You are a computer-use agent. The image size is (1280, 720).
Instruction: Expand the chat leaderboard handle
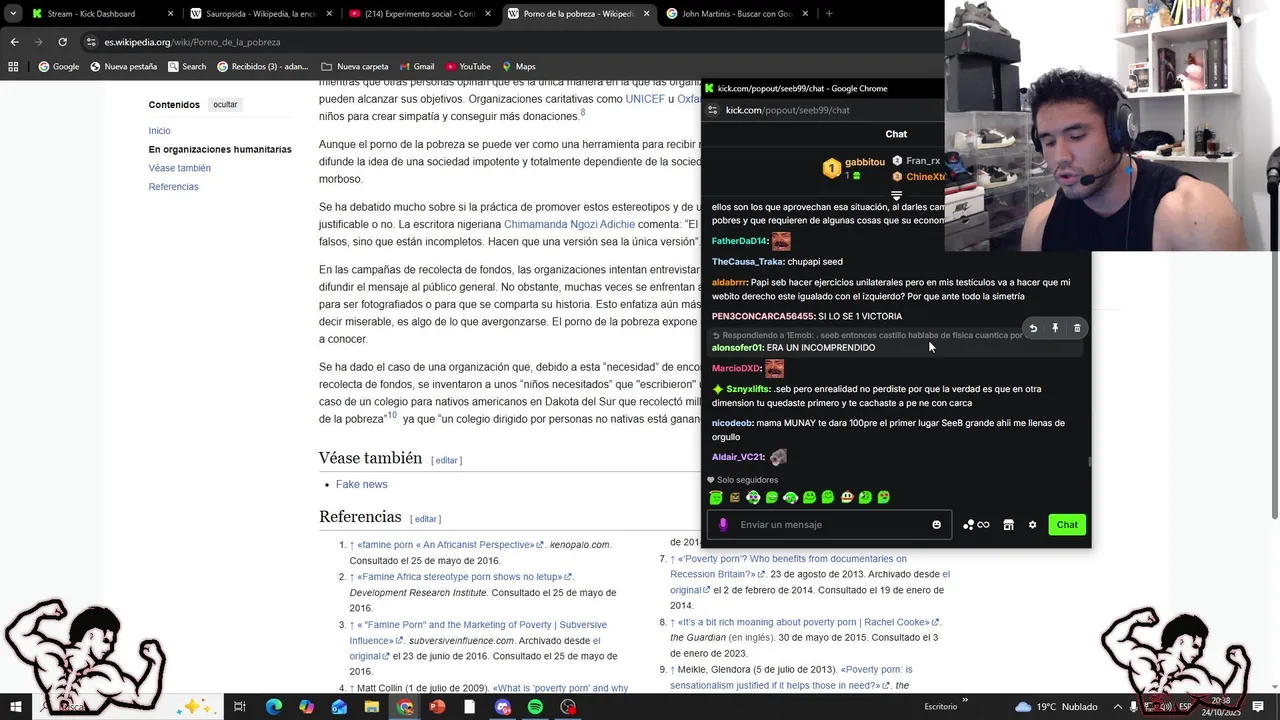(896, 196)
